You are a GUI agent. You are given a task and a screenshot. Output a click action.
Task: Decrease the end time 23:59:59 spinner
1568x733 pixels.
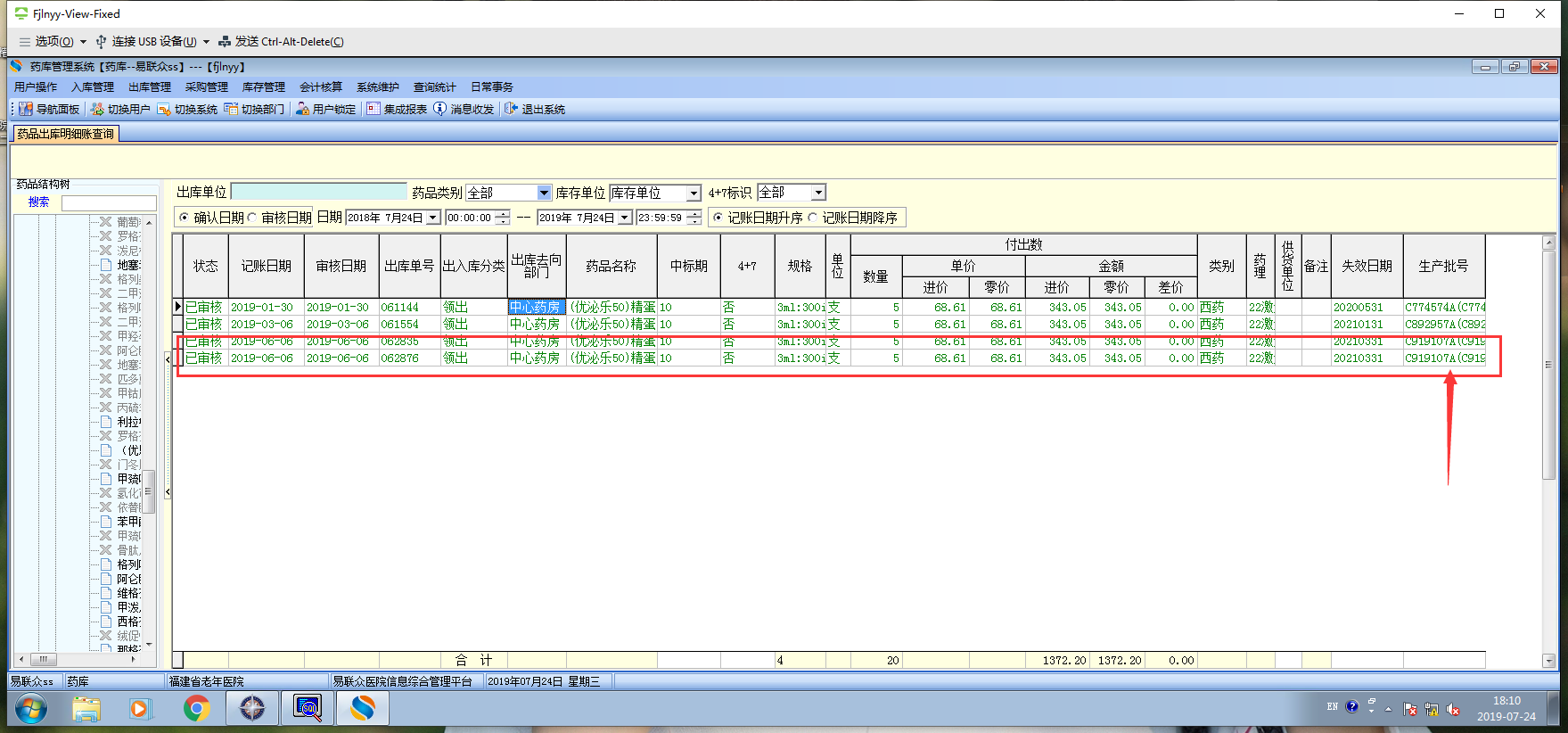(x=694, y=221)
